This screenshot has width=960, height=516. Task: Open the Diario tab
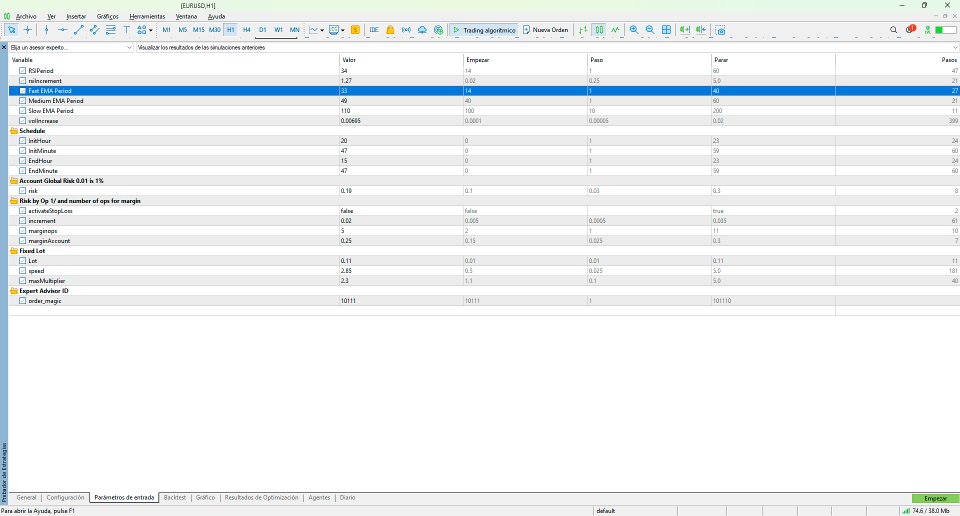coord(347,498)
